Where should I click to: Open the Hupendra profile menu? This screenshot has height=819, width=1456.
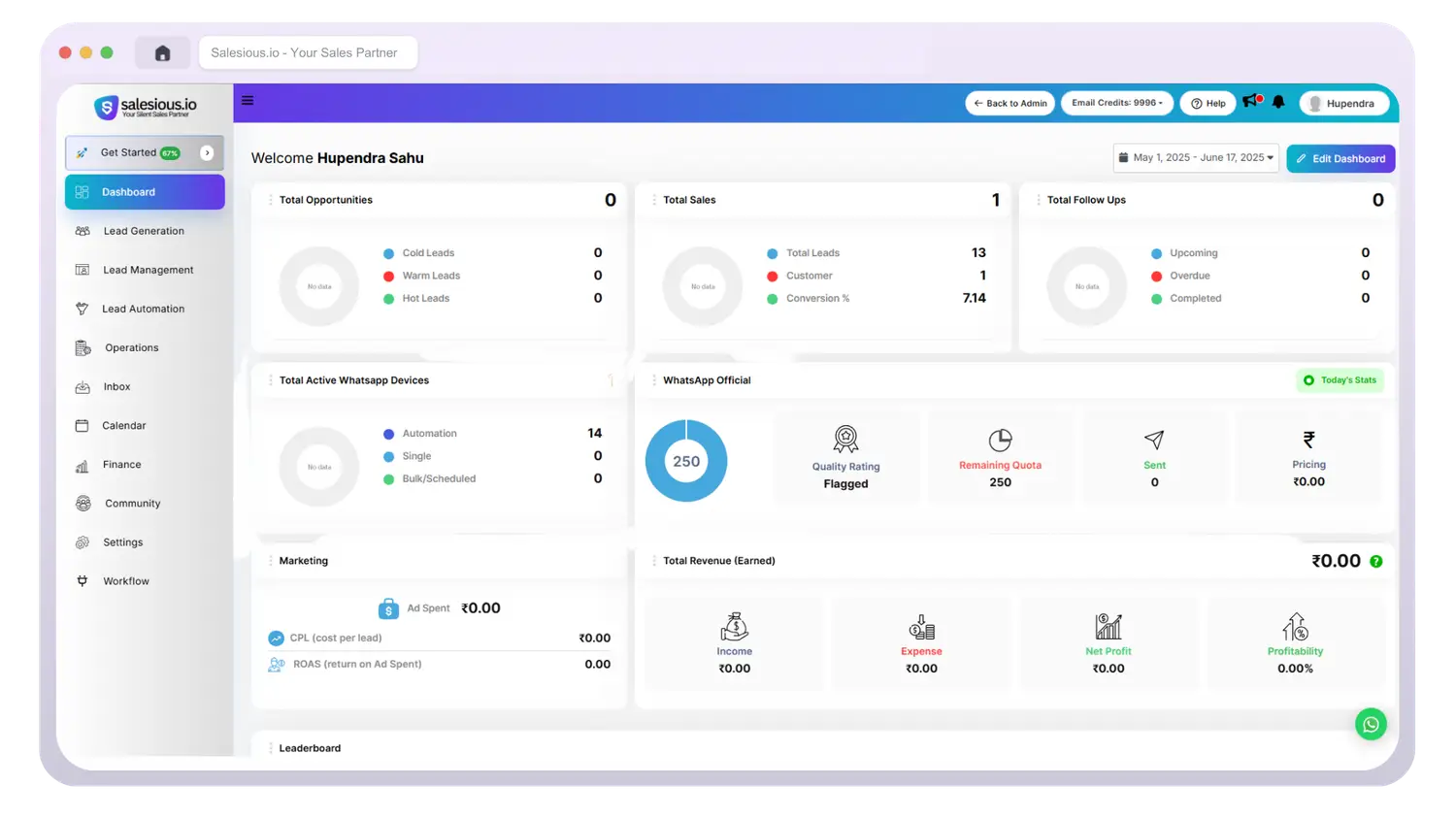1343,103
